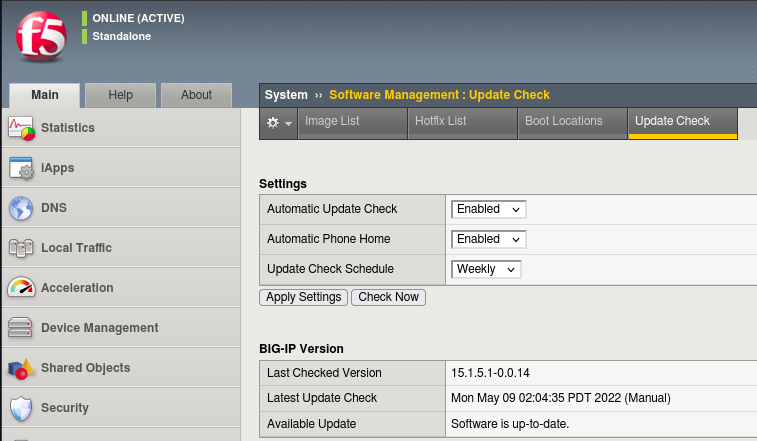Open the Statistics menu item

coord(121,128)
